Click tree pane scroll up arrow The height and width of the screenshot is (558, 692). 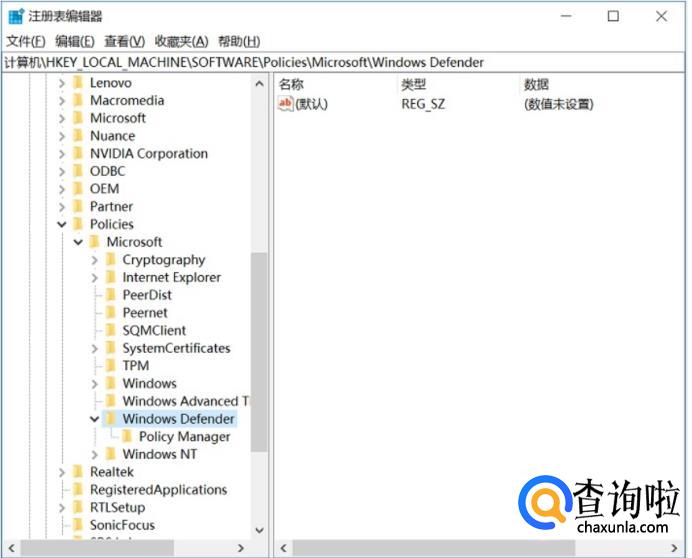[260, 83]
